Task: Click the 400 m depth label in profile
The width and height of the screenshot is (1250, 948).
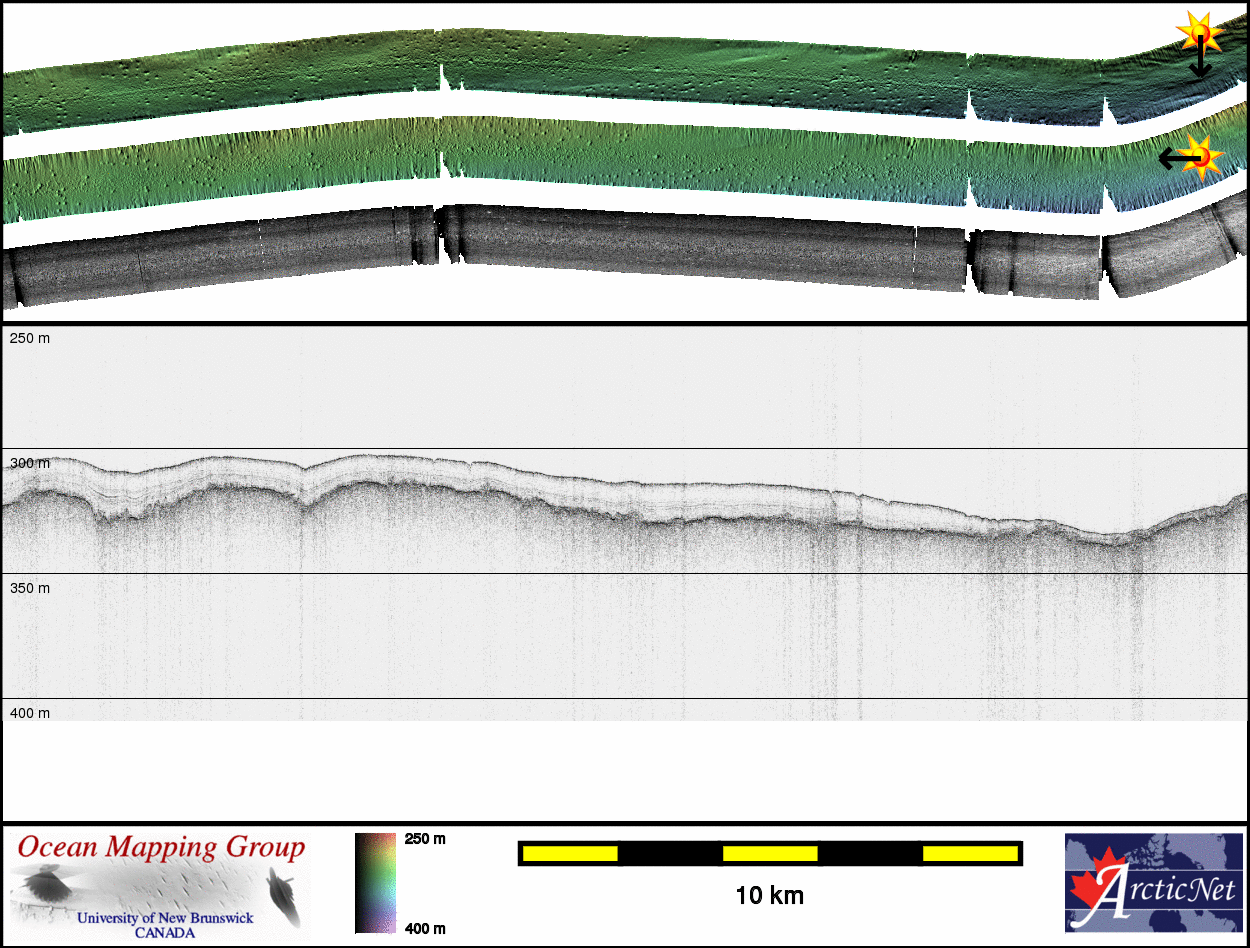Action: 30,713
